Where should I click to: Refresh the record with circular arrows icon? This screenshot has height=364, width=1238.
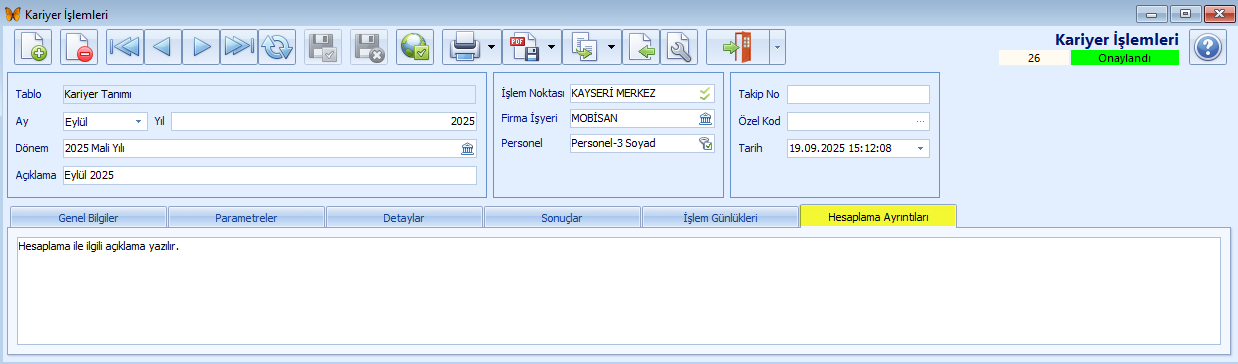pyautogui.click(x=277, y=47)
